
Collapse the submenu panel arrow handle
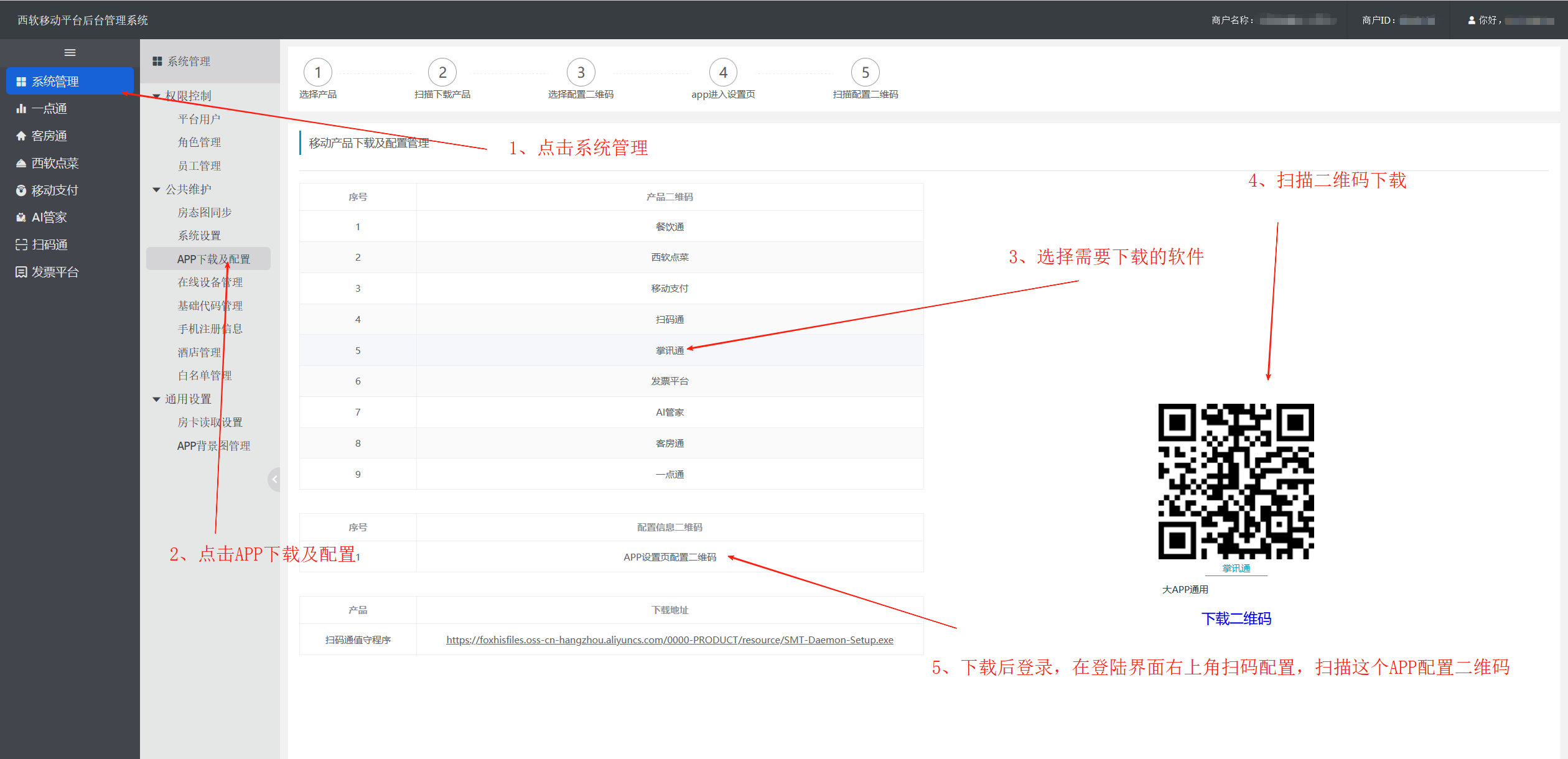click(x=274, y=479)
